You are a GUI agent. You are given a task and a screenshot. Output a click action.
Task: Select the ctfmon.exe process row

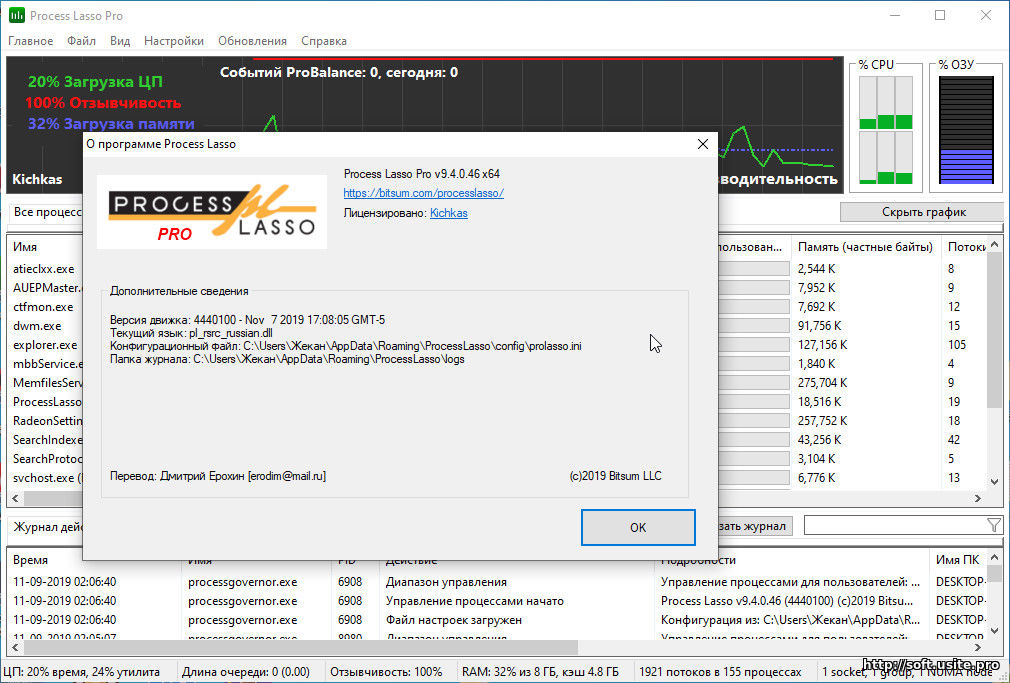[43, 307]
